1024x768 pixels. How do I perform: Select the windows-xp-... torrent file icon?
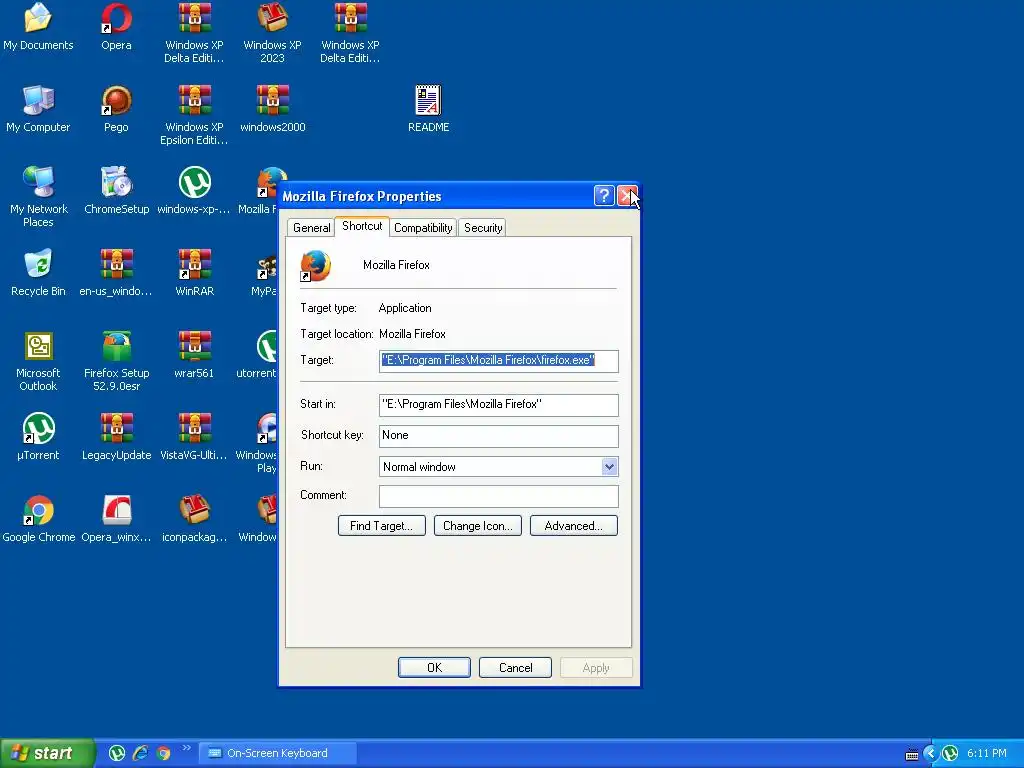194,190
